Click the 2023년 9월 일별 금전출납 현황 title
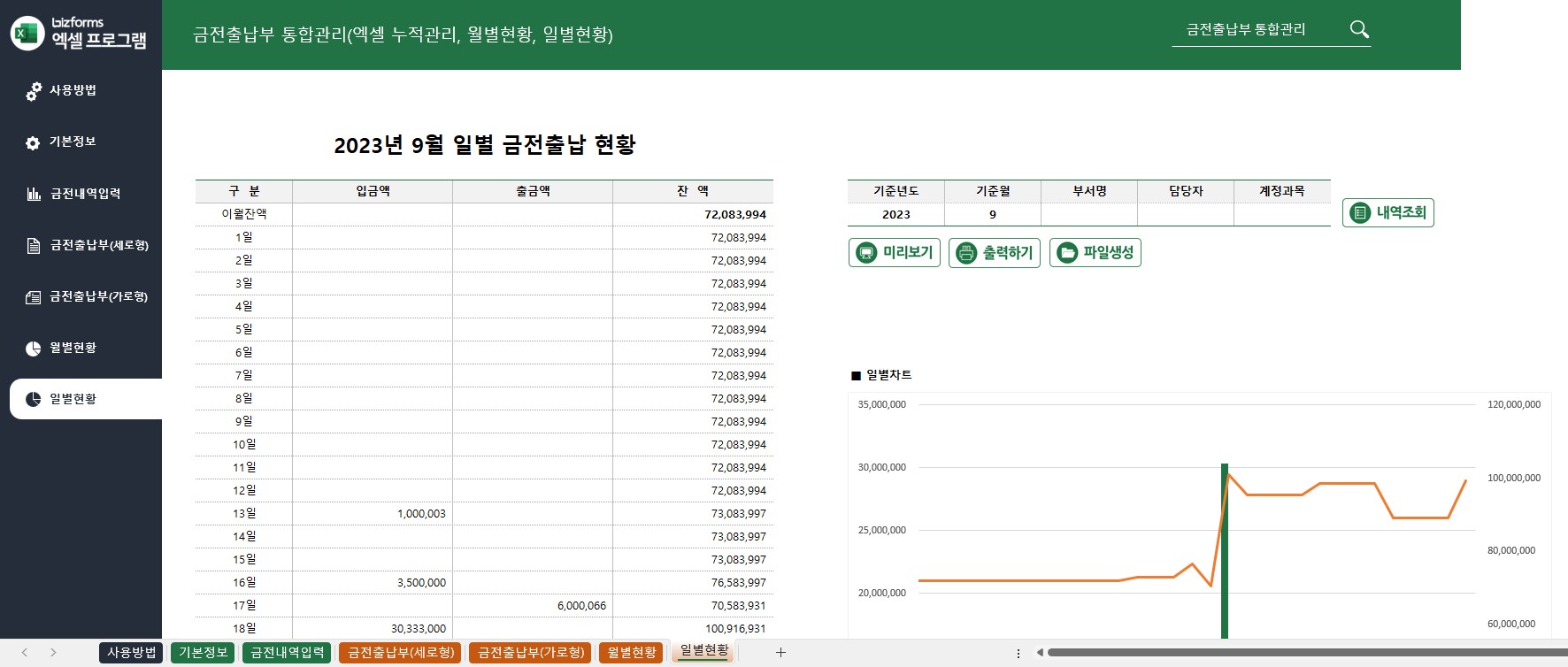Screen dimensions: 1568x667 (x=485, y=145)
